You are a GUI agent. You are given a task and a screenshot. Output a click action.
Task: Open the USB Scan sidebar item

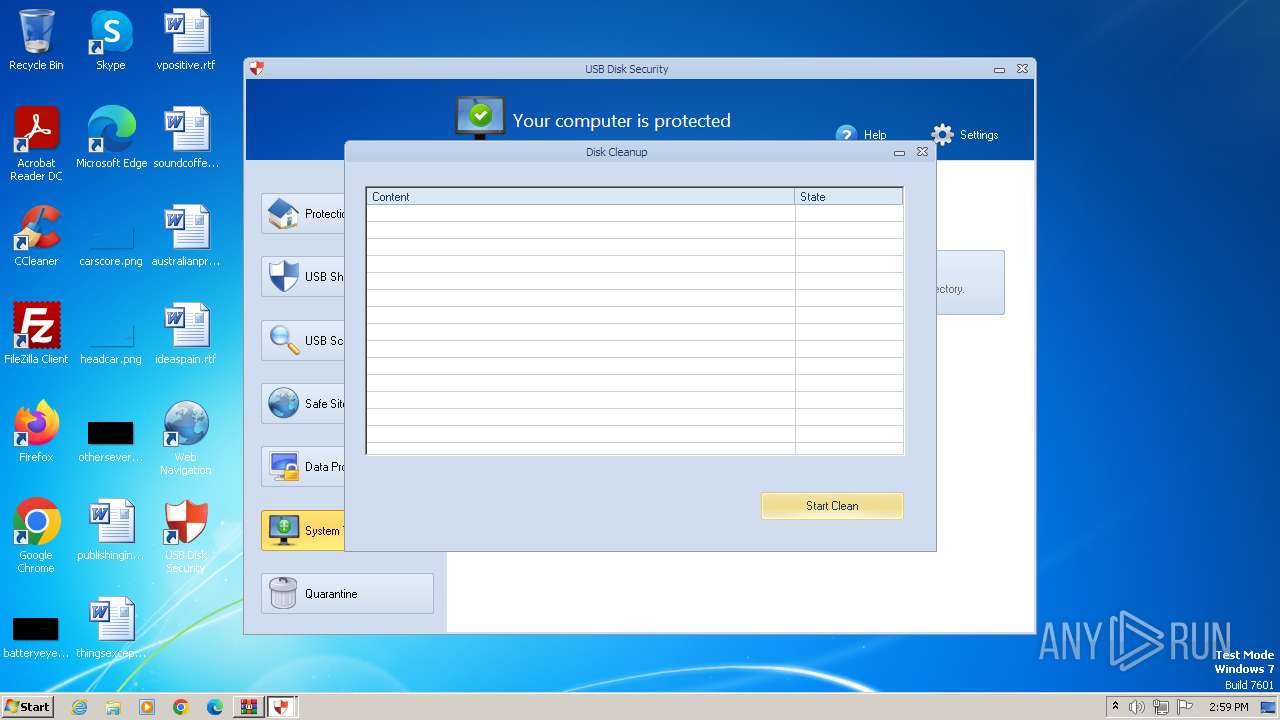click(x=303, y=340)
